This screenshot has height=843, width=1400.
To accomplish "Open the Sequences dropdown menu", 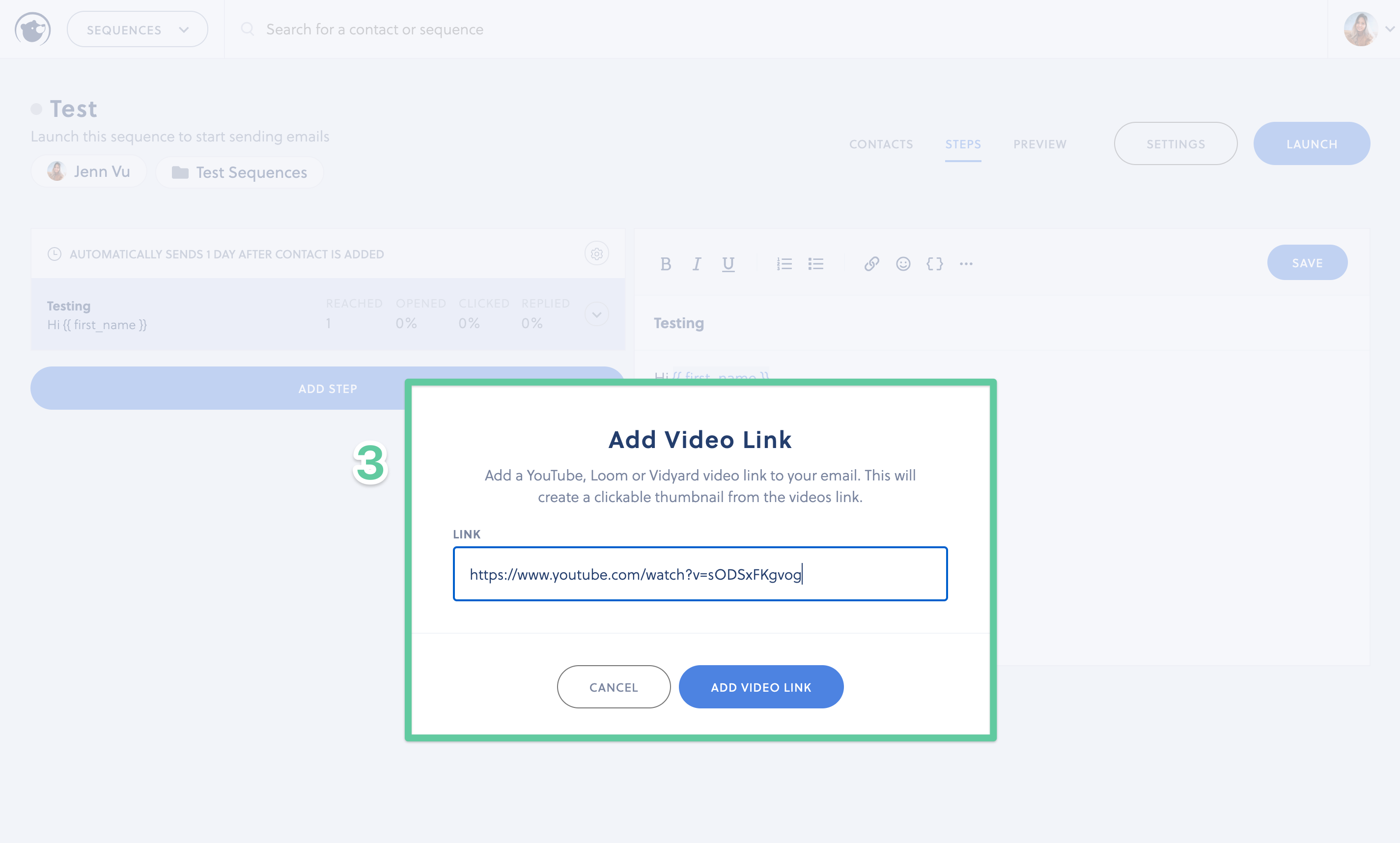I will click(137, 29).
